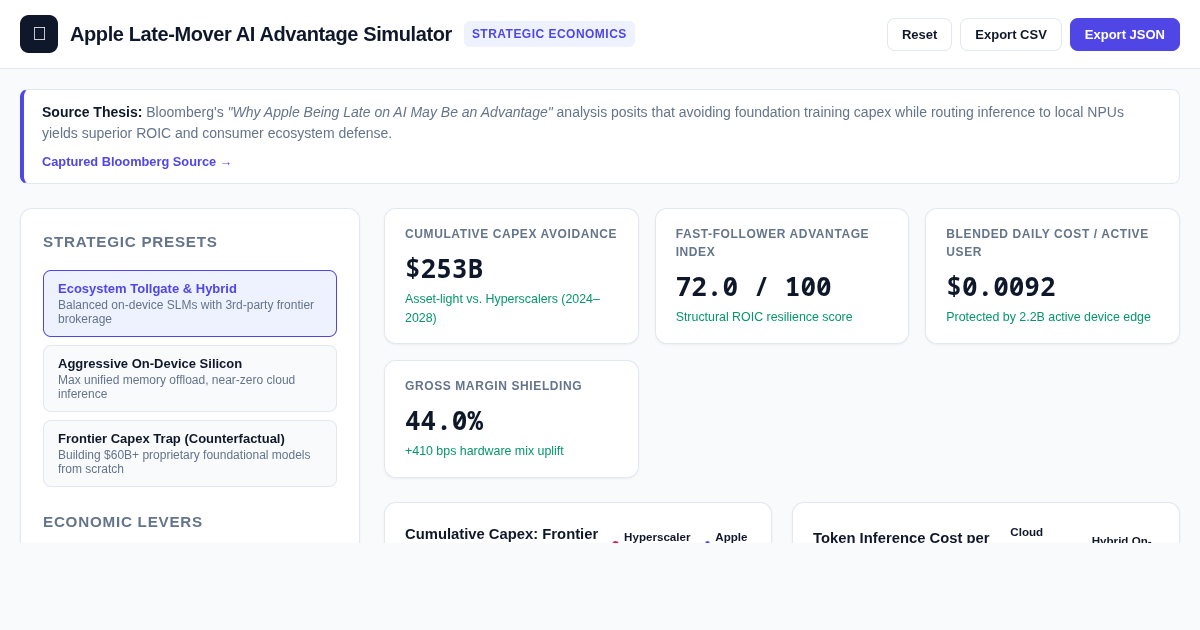The height and width of the screenshot is (630, 1200).
Task: Select Frontier Capex Trap (Counterfactual) preset
Action: tap(190, 453)
